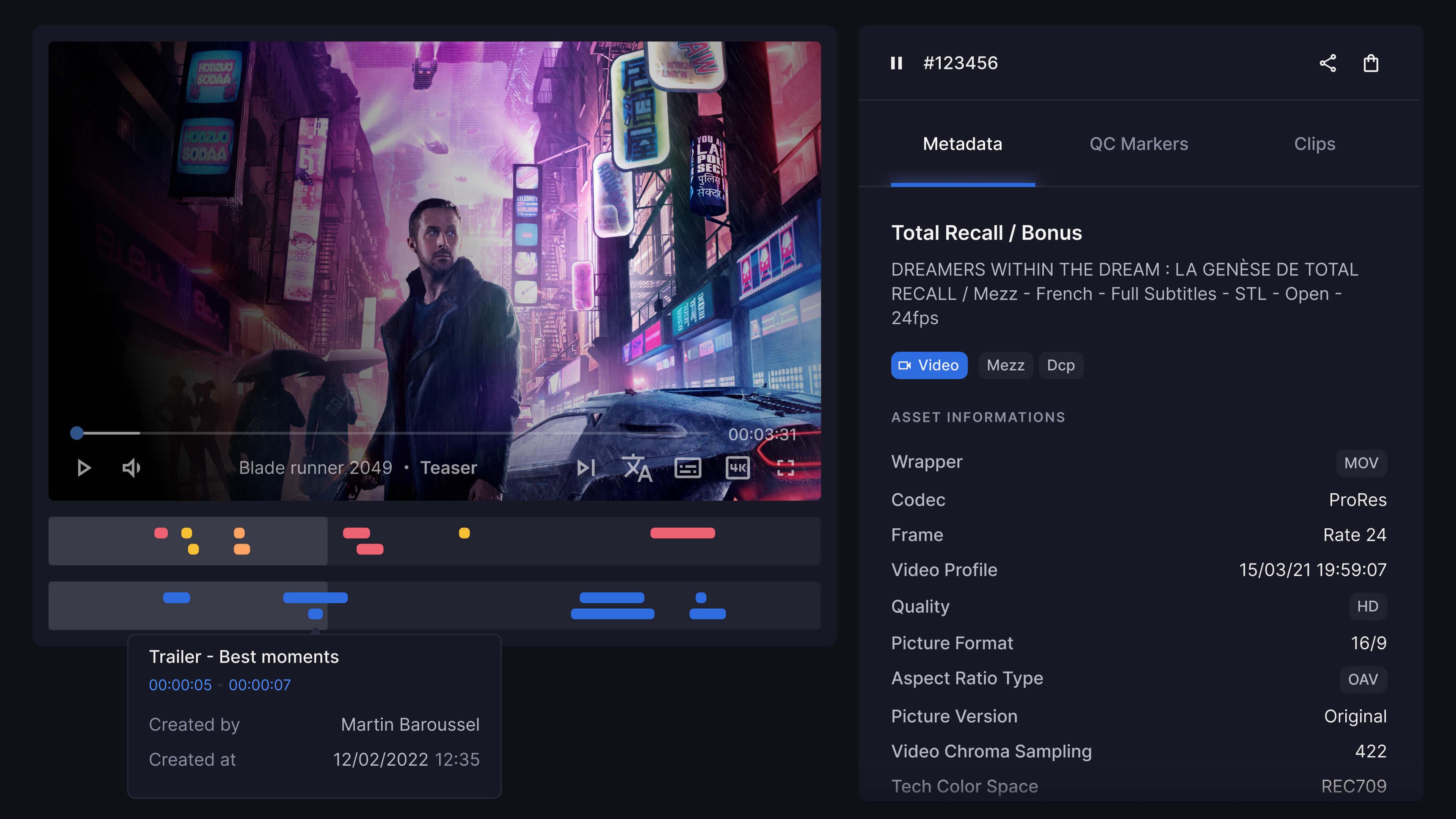This screenshot has height=819, width=1456.
Task: Click the Original picture version value
Action: pos(1356,716)
